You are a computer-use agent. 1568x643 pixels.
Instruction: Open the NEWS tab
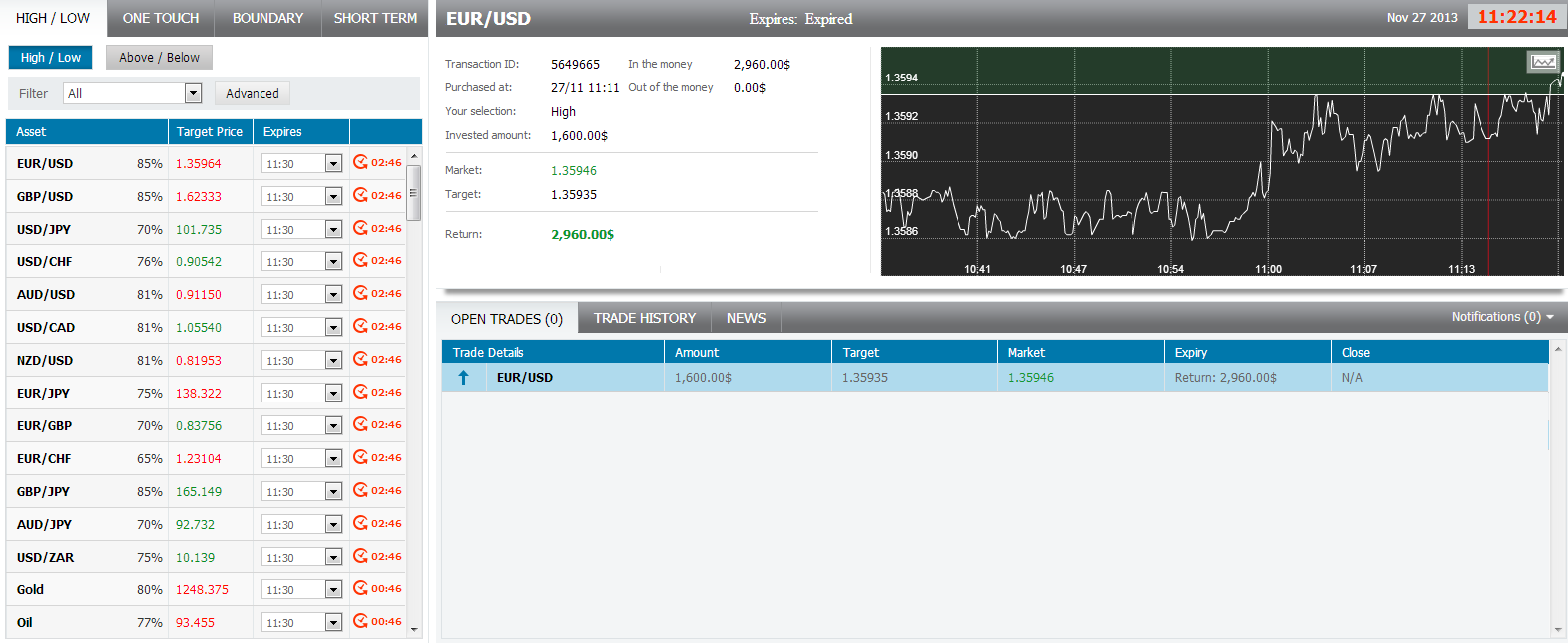746,318
